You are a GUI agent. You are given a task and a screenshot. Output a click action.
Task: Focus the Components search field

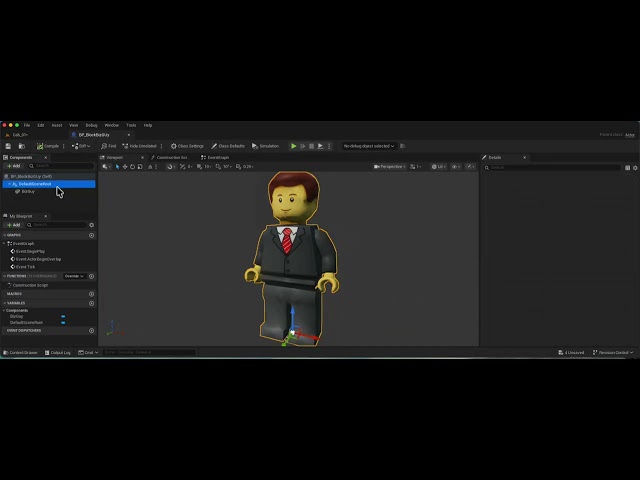coord(61,166)
